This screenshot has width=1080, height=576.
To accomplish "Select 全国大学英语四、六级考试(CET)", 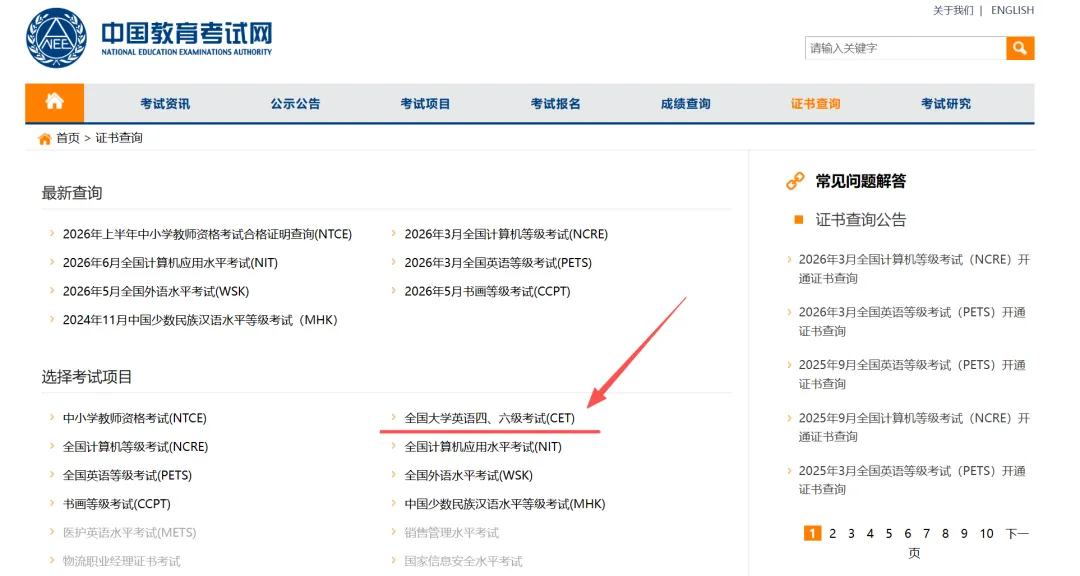I will (x=490, y=418).
